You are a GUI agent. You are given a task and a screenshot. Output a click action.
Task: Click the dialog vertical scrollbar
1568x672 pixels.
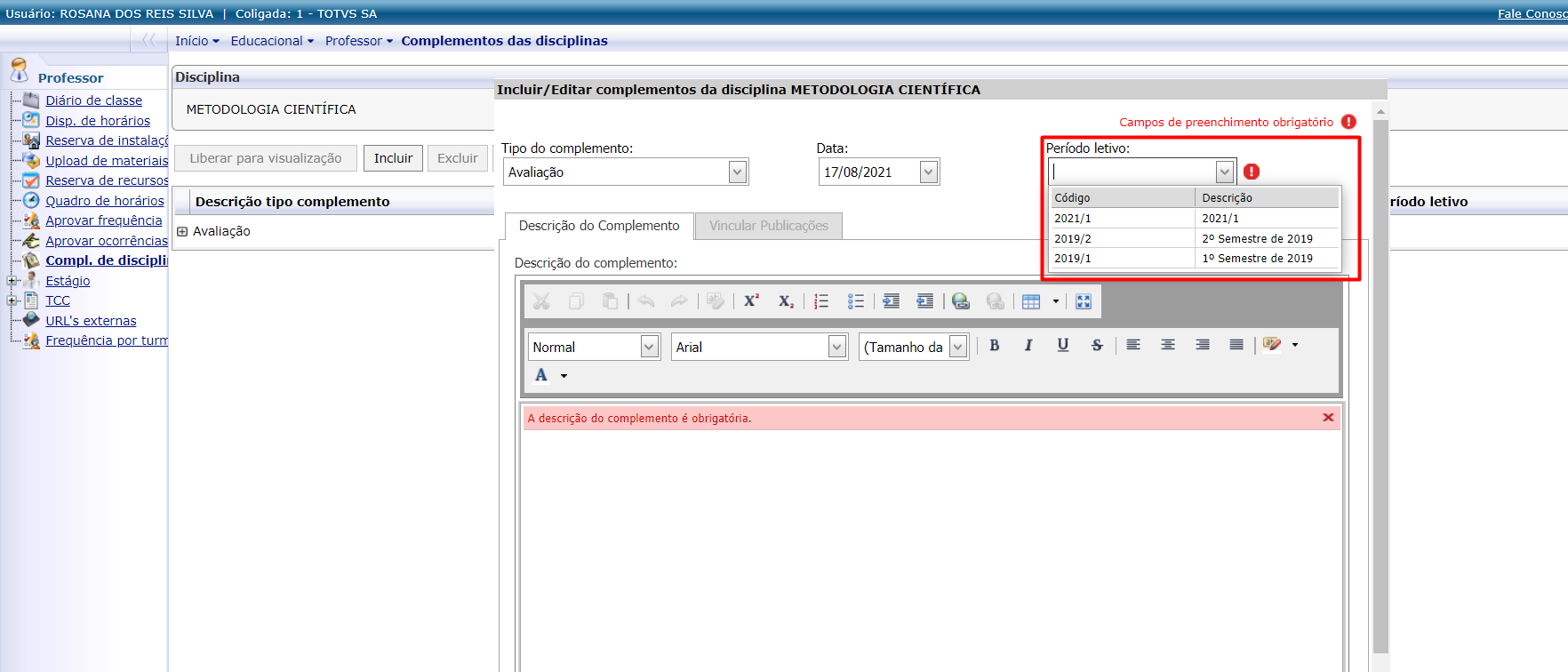pyautogui.click(x=1380, y=387)
